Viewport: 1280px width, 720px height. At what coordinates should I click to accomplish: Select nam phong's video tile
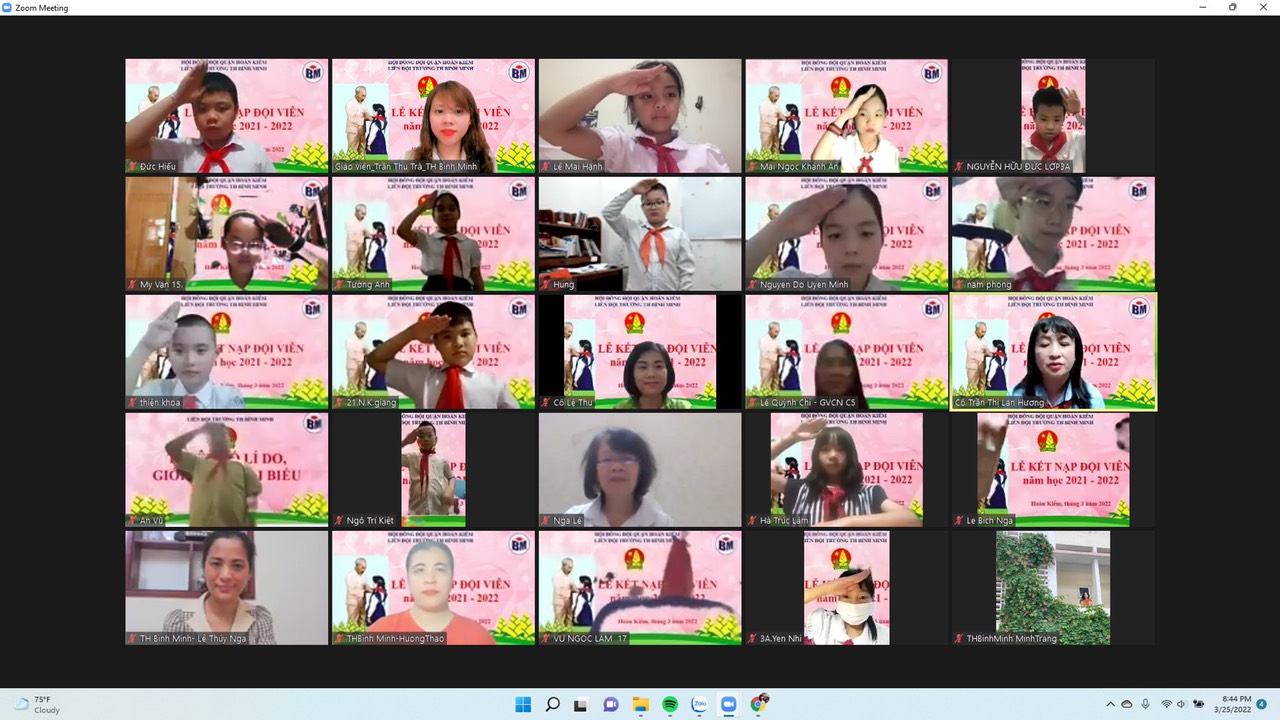tap(1053, 234)
